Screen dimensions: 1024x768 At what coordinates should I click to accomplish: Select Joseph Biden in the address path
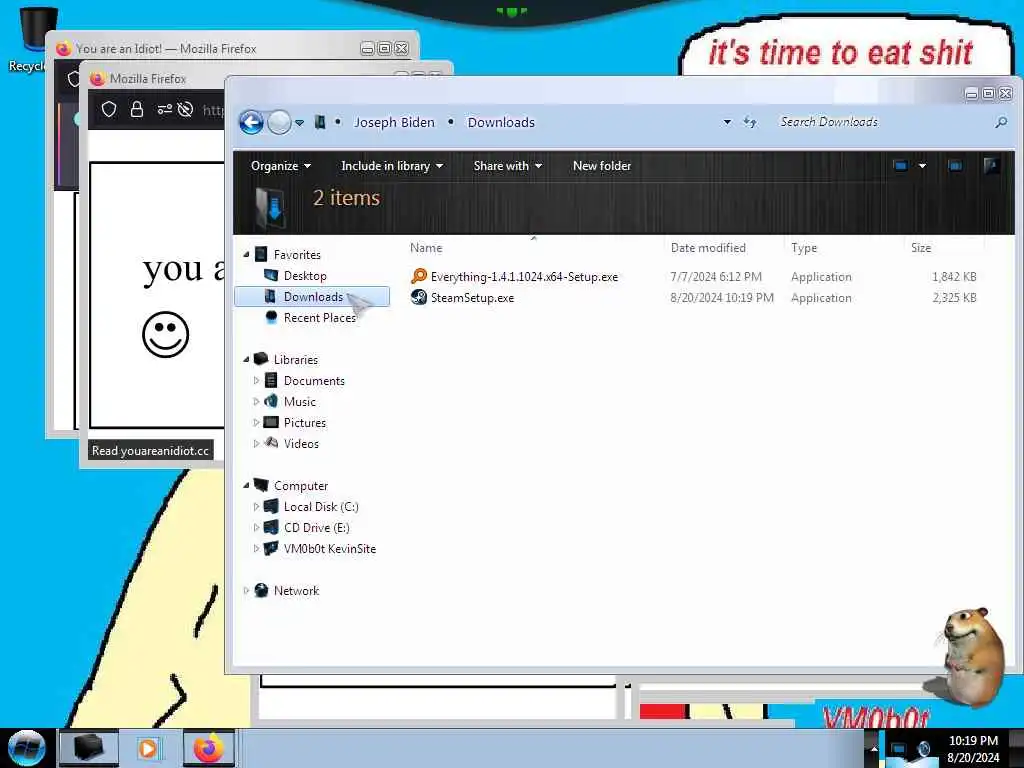click(x=394, y=122)
